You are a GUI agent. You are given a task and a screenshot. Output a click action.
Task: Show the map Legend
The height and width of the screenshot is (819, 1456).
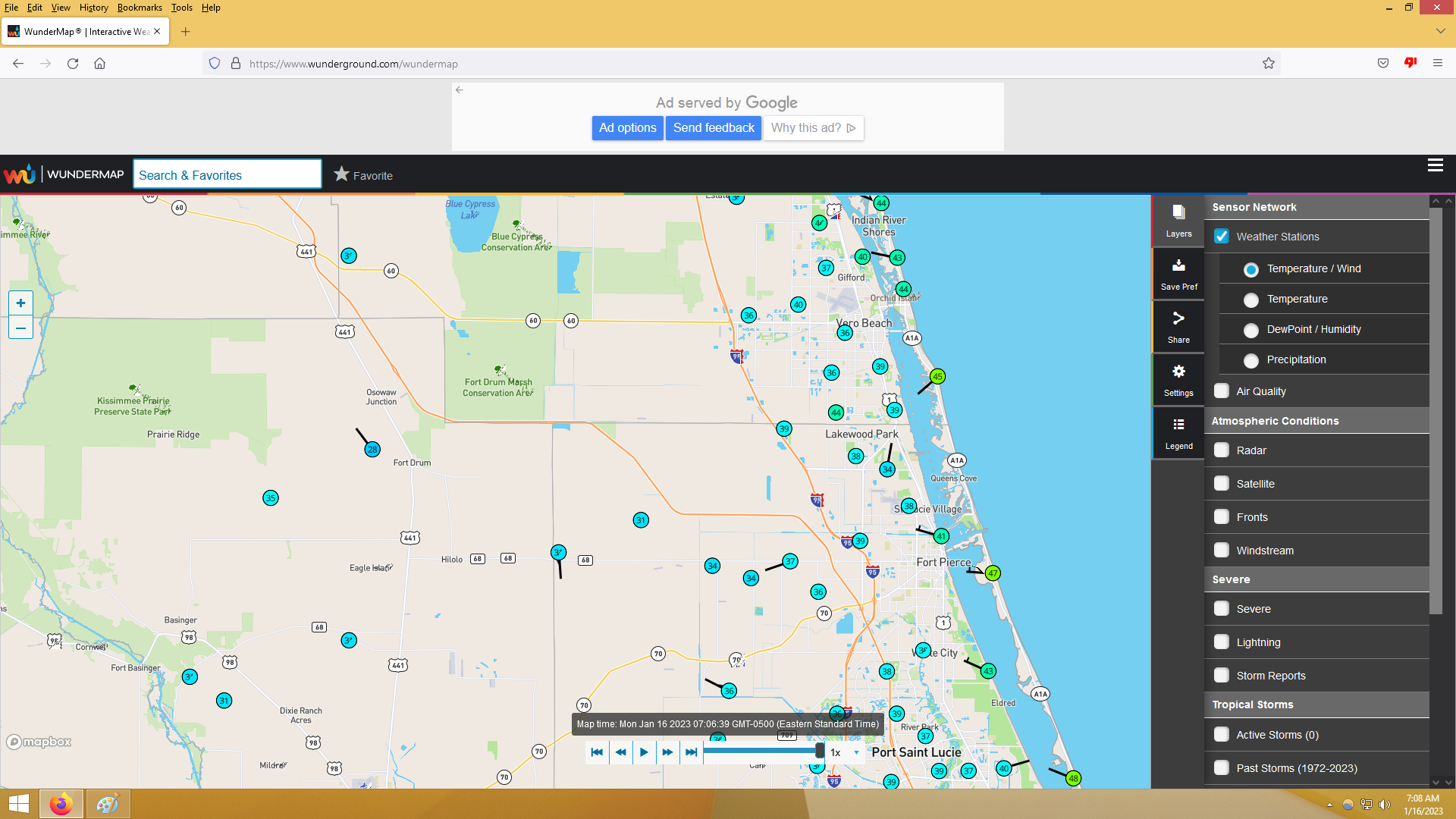(1178, 432)
